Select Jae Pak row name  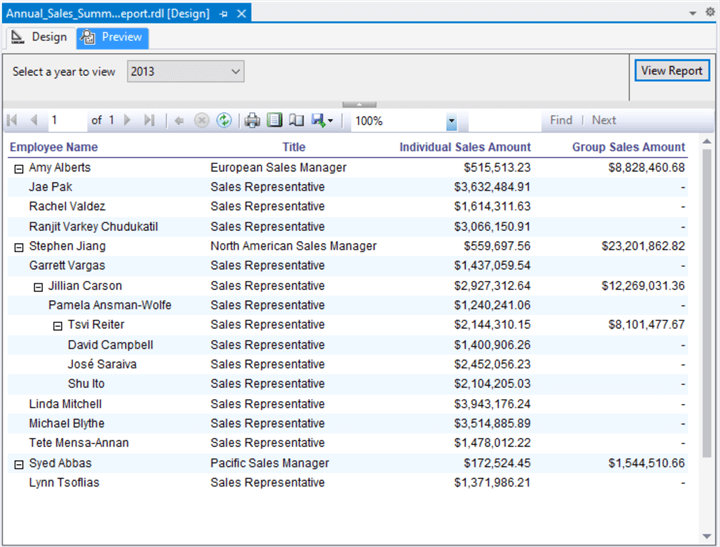(51, 187)
